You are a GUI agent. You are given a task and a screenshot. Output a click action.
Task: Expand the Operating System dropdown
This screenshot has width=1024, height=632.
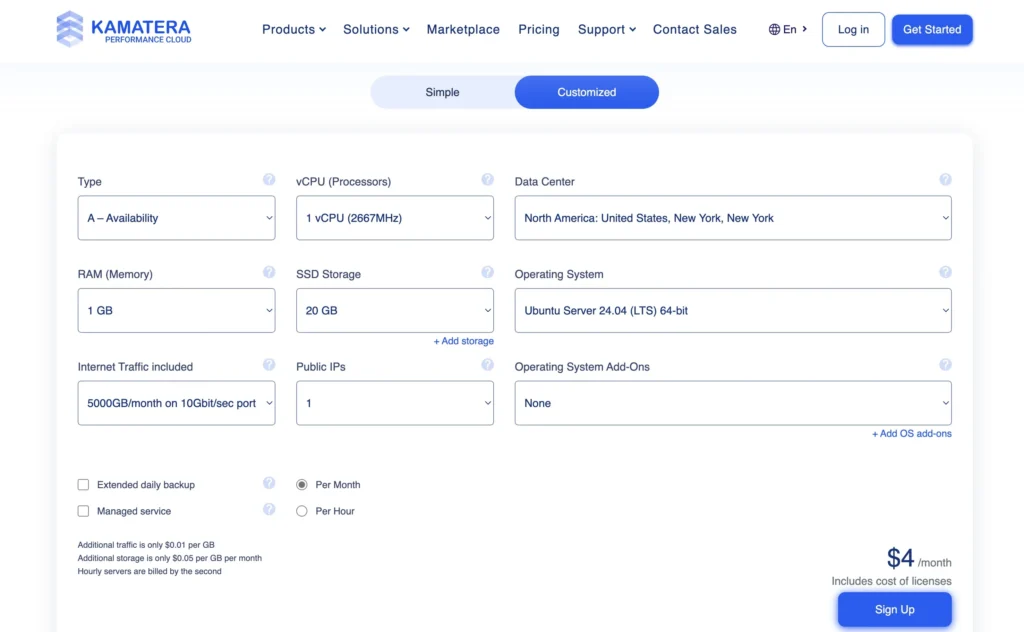732,311
